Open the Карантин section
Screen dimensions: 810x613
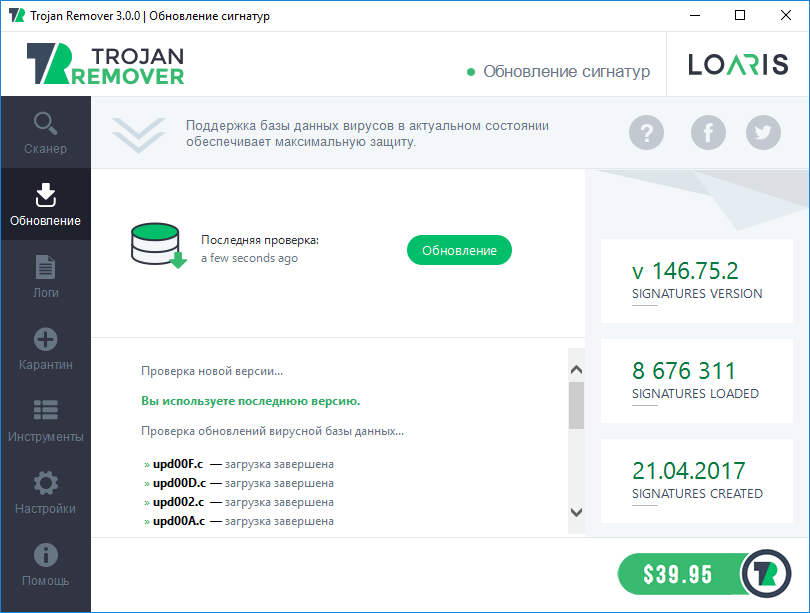[45, 349]
